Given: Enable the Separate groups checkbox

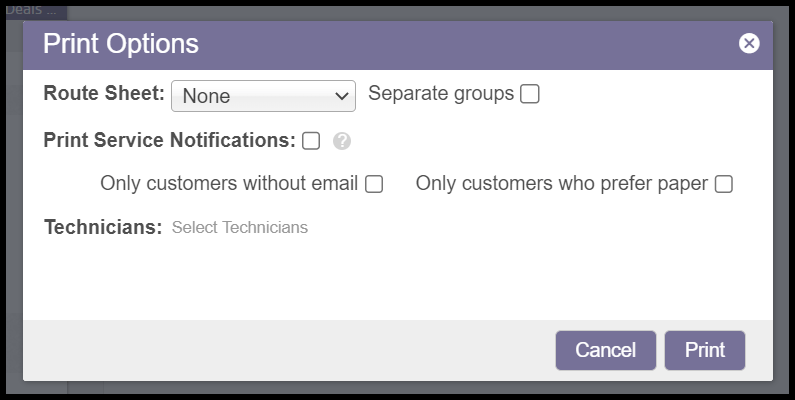Looking at the screenshot, I should (x=530, y=94).
